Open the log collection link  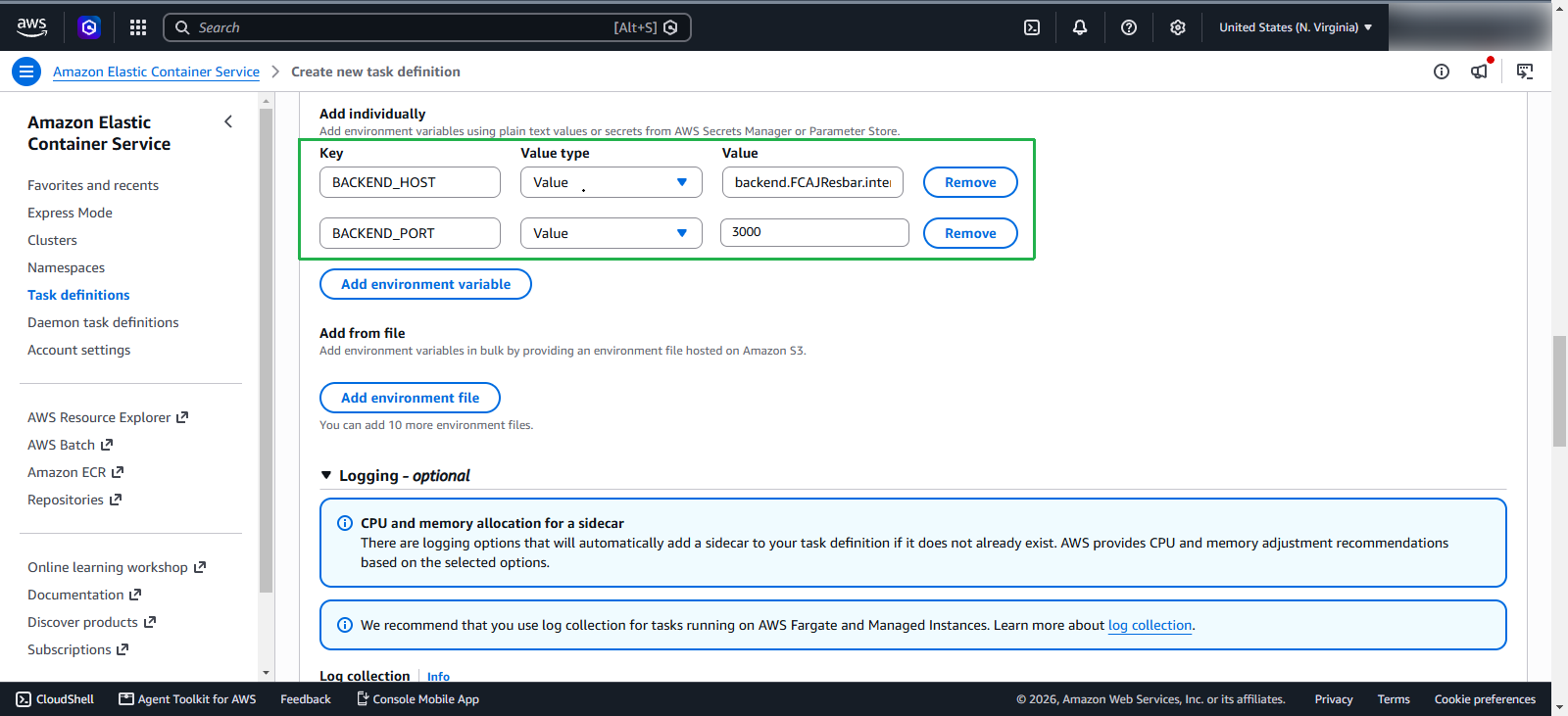coord(1150,625)
